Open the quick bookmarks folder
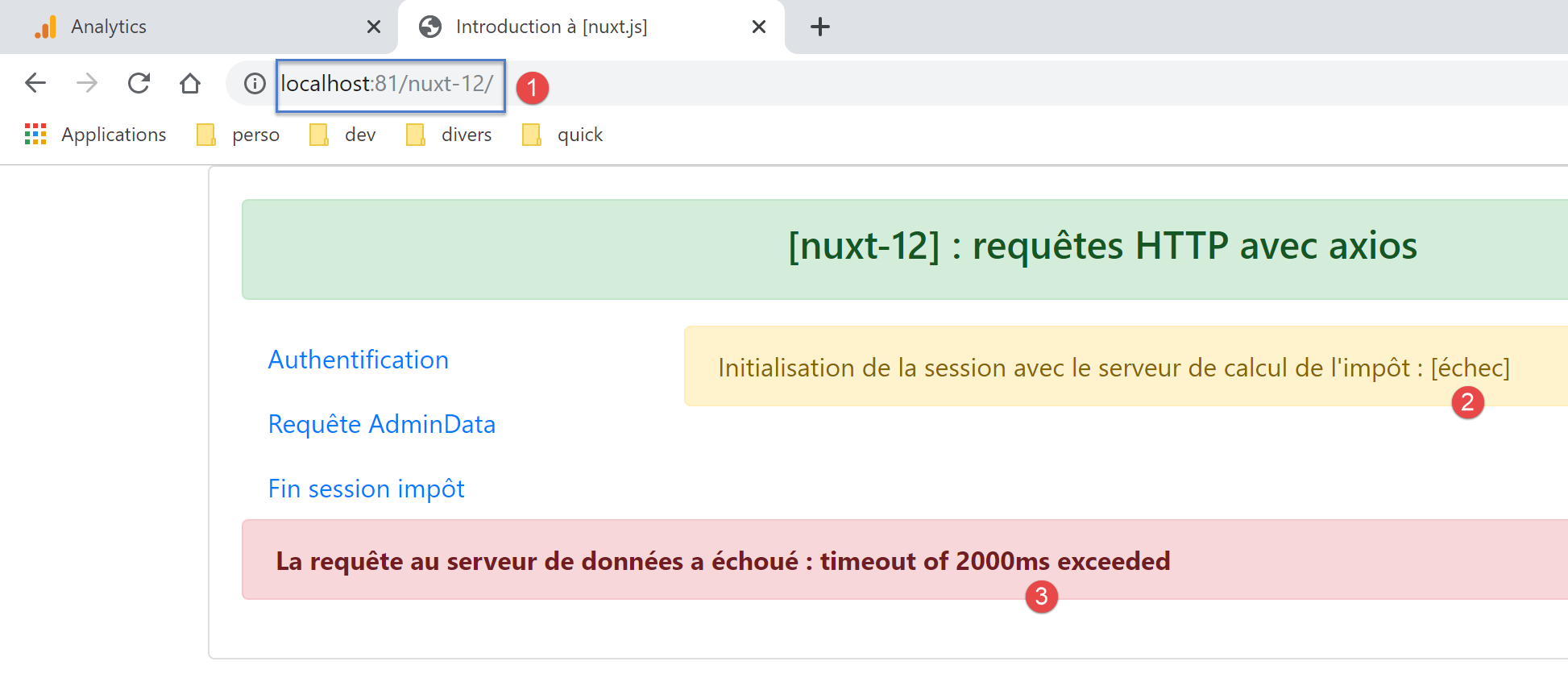 click(x=563, y=135)
